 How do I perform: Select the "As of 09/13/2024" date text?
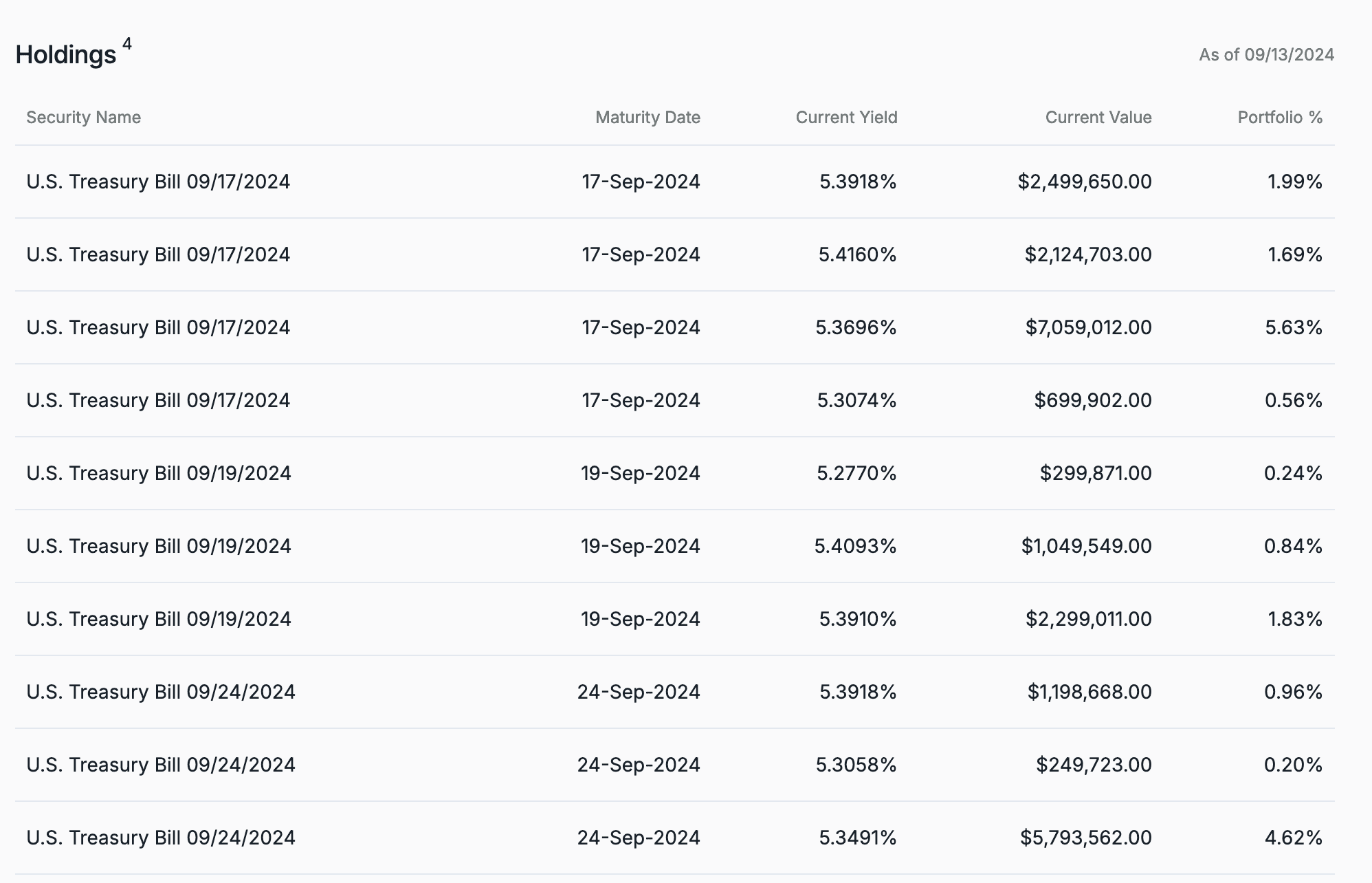pyautogui.click(x=1266, y=55)
